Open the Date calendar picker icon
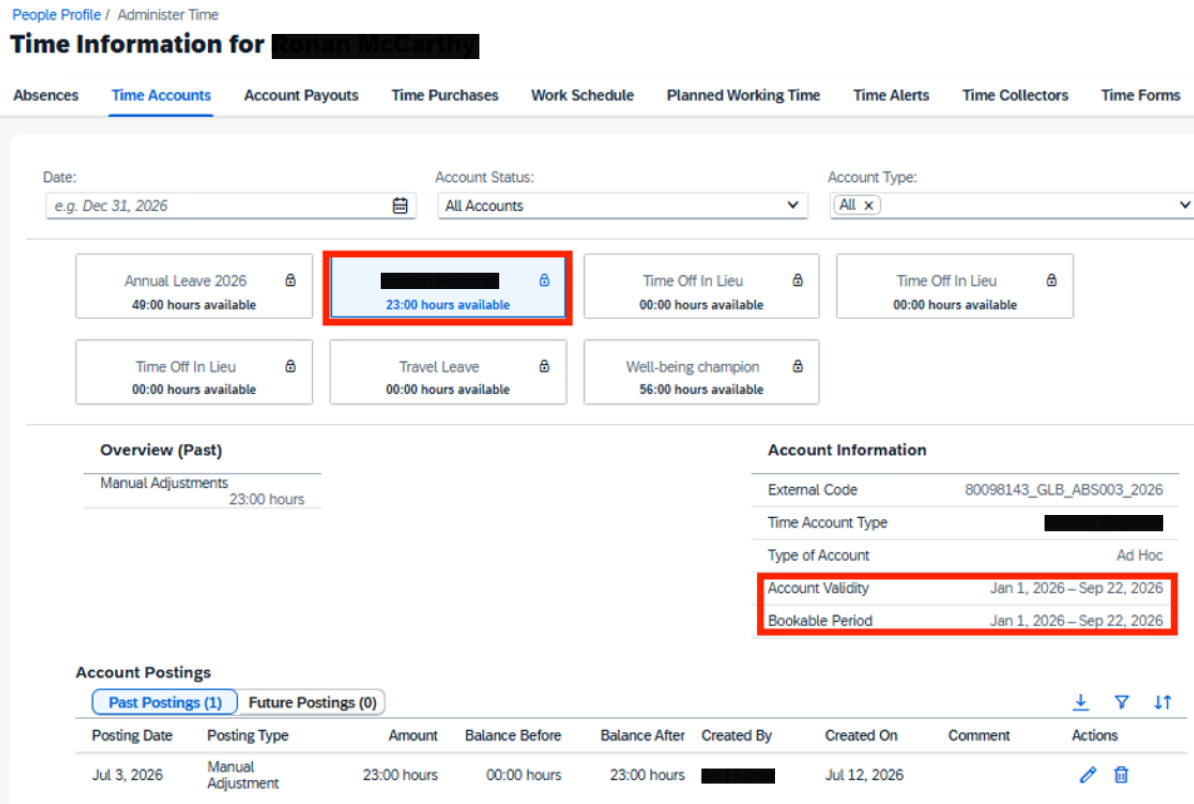1194x804 pixels. pos(400,206)
